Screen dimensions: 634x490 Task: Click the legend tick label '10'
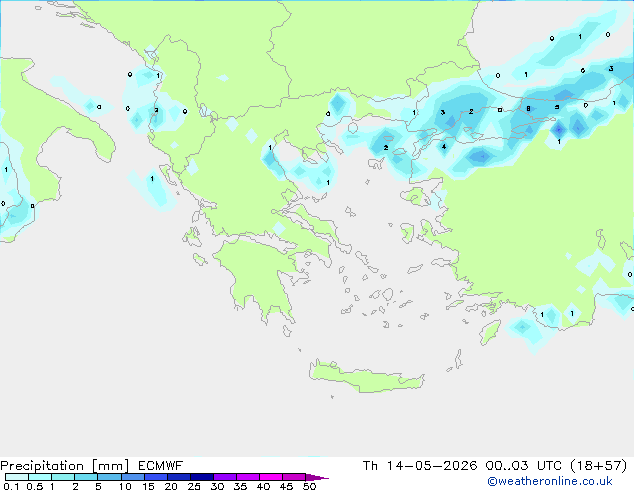coord(125,486)
